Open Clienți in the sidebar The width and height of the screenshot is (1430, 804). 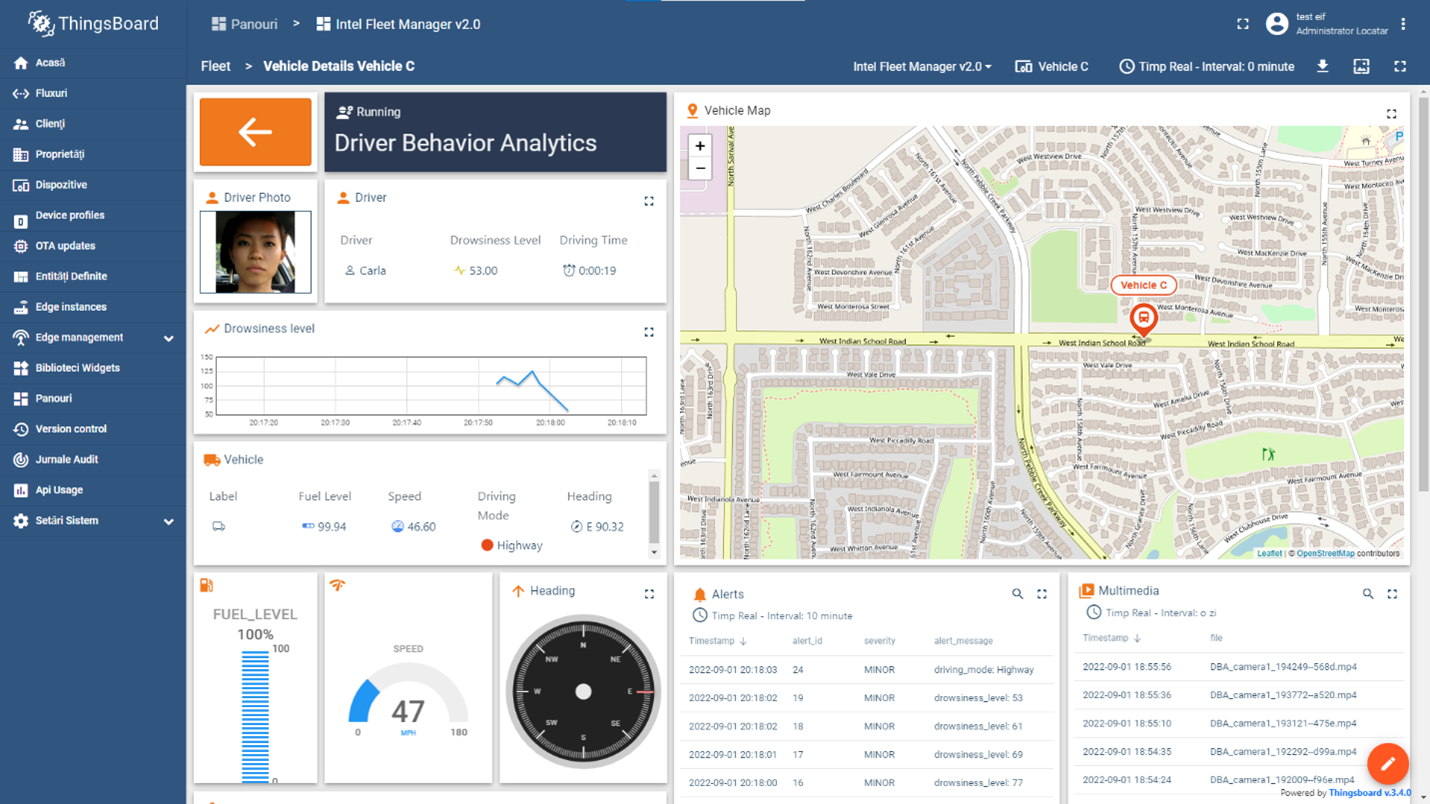93,124
